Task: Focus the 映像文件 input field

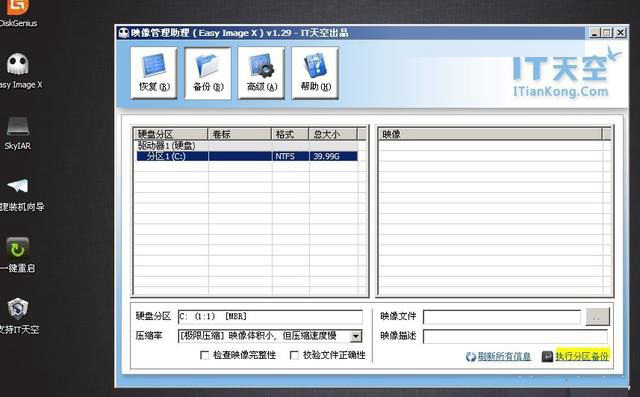Action: (502, 317)
